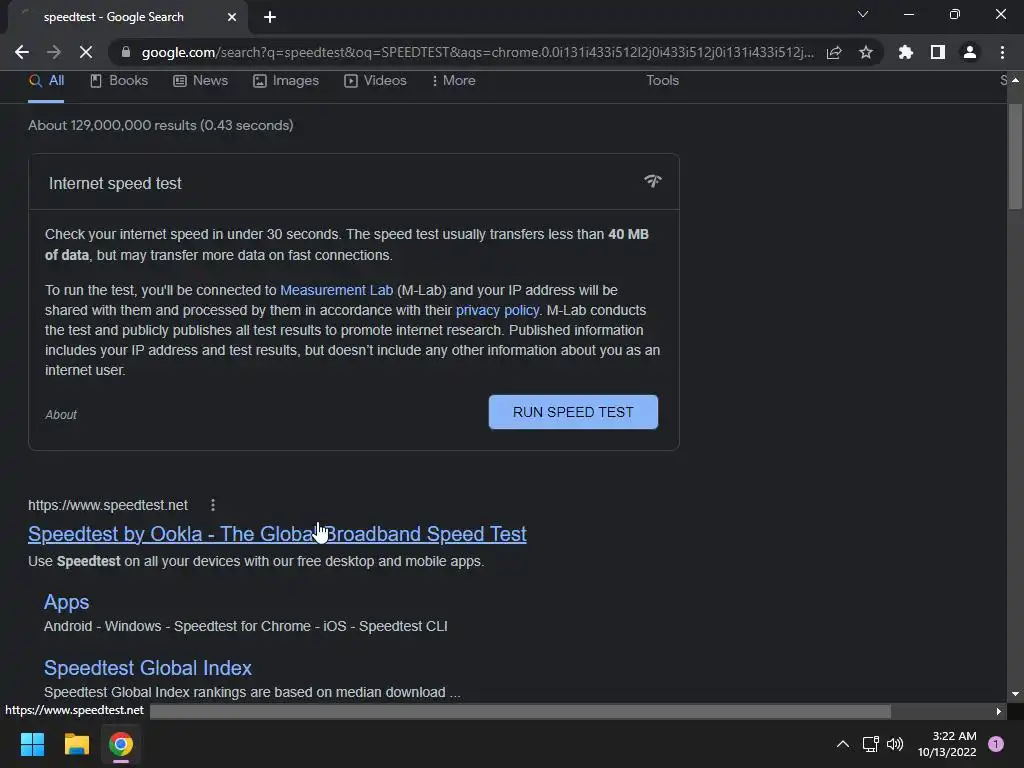
Task: Click the Chrome taskbar icon
Action: pos(121,744)
